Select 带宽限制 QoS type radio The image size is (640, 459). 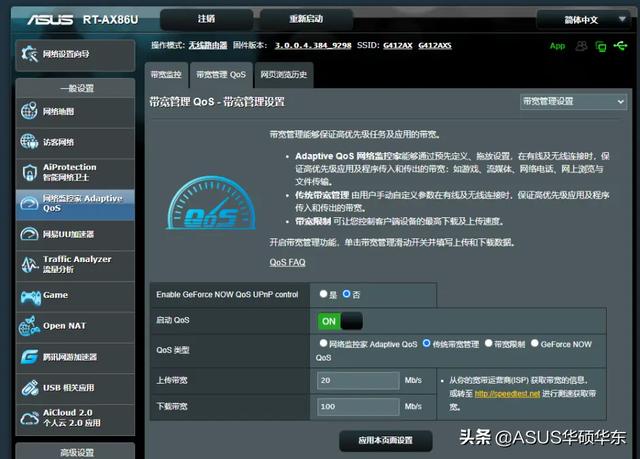(x=489, y=344)
